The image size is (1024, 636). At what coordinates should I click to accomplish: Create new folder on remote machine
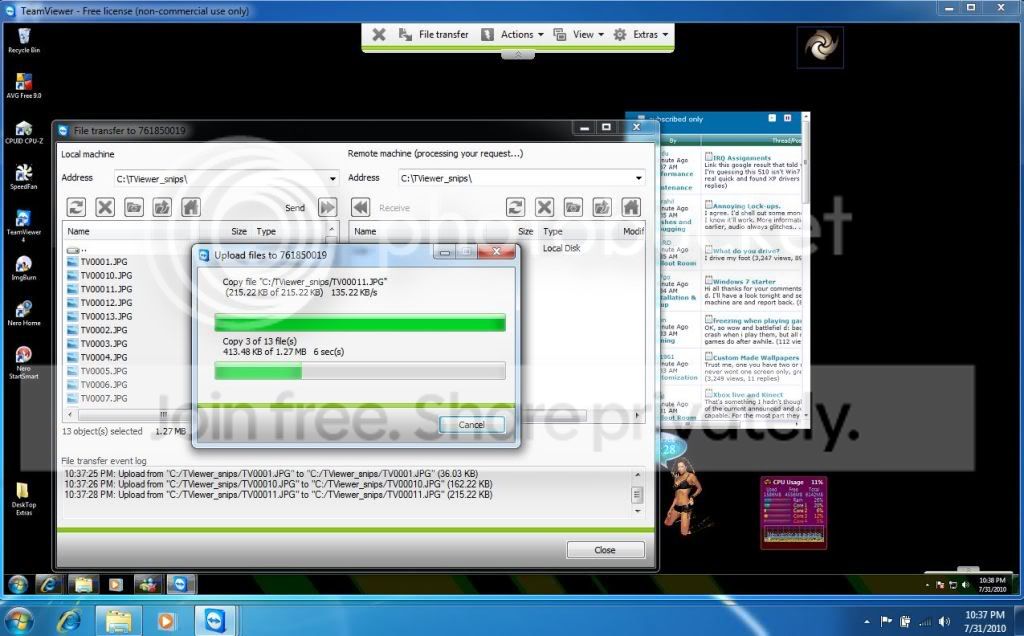point(573,208)
